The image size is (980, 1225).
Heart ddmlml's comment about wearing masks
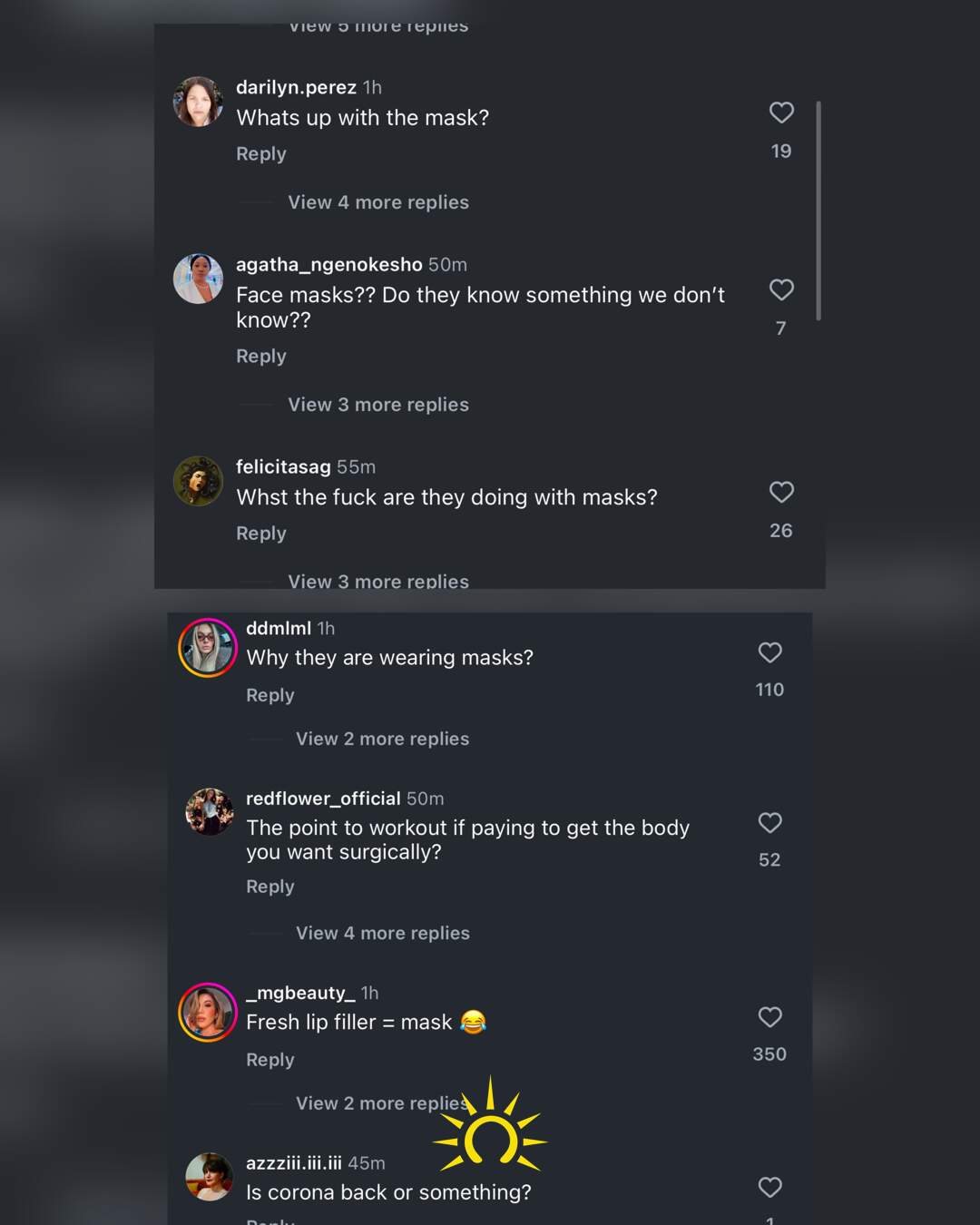click(x=769, y=652)
